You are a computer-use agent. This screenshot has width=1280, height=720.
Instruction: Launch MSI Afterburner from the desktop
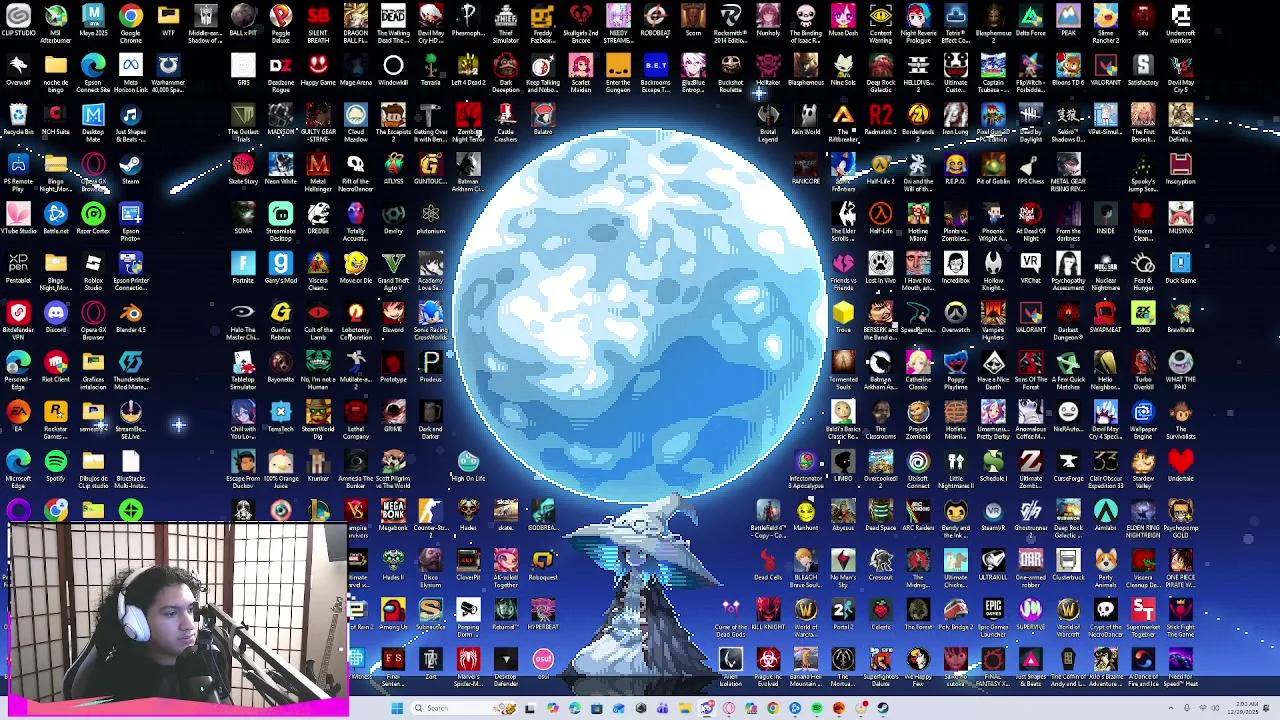tap(56, 22)
